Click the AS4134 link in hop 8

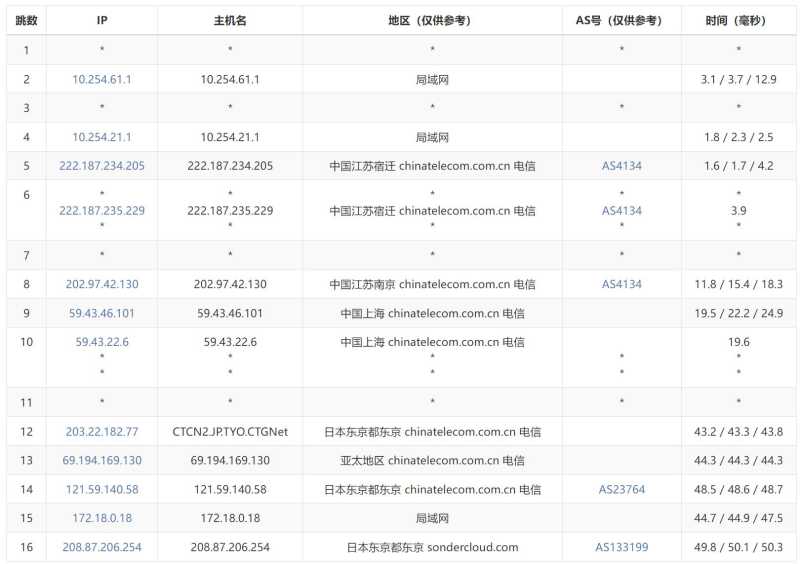621,284
